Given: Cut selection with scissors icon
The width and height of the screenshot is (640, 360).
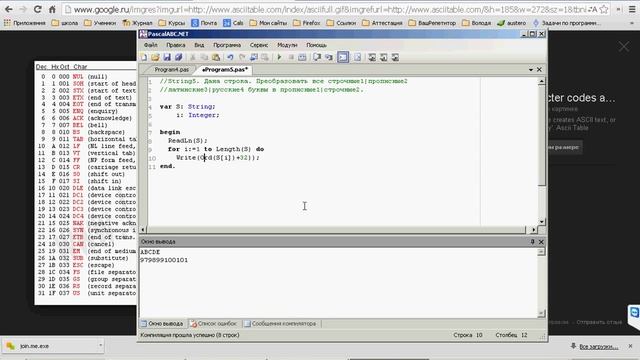Looking at the screenshot, I should pyautogui.click(x=193, y=58).
